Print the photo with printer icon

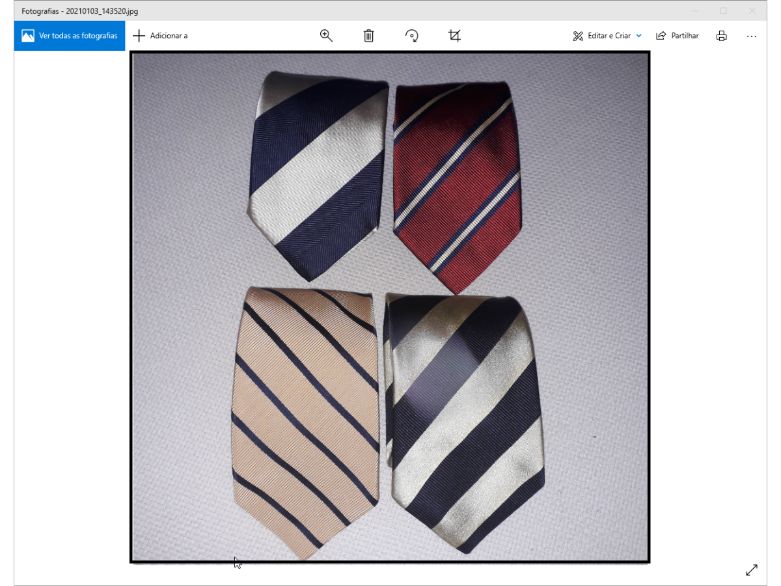[721, 35]
